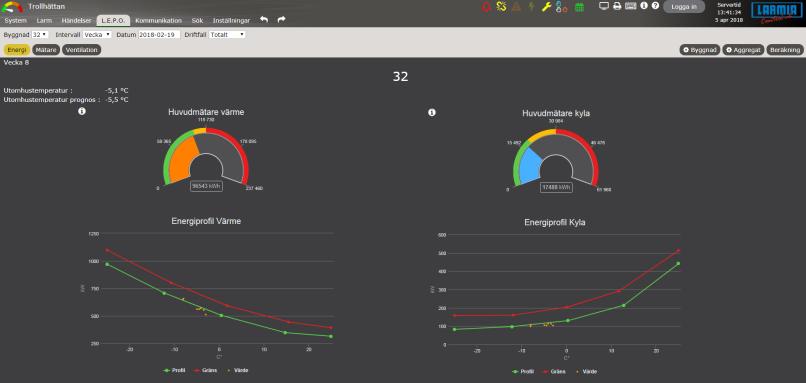The width and height of the screenshot is (806, 383).
Task: Click the Servertid clock display
Action: [x=729, y=12]
